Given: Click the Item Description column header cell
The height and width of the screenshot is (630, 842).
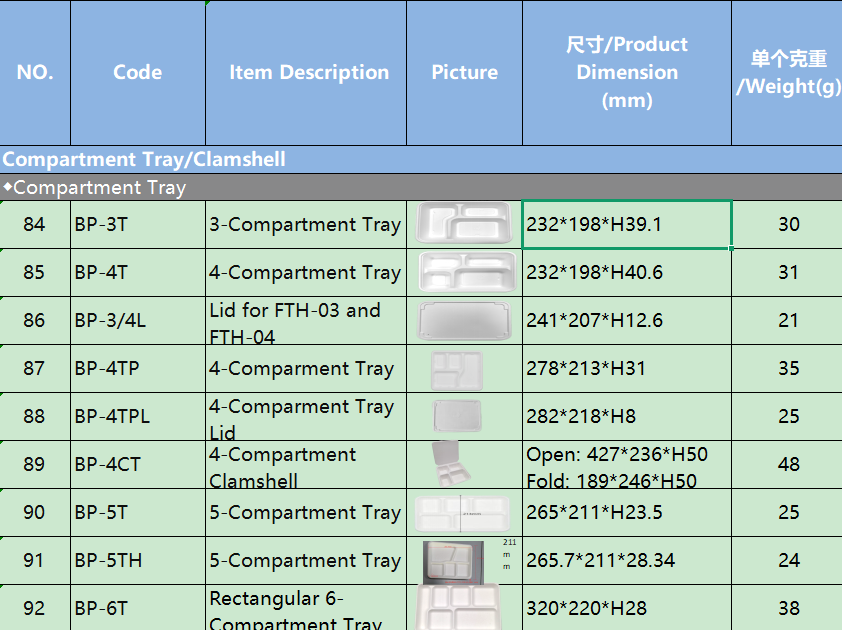Looking at the screenshot, I should tap(308, 73).
